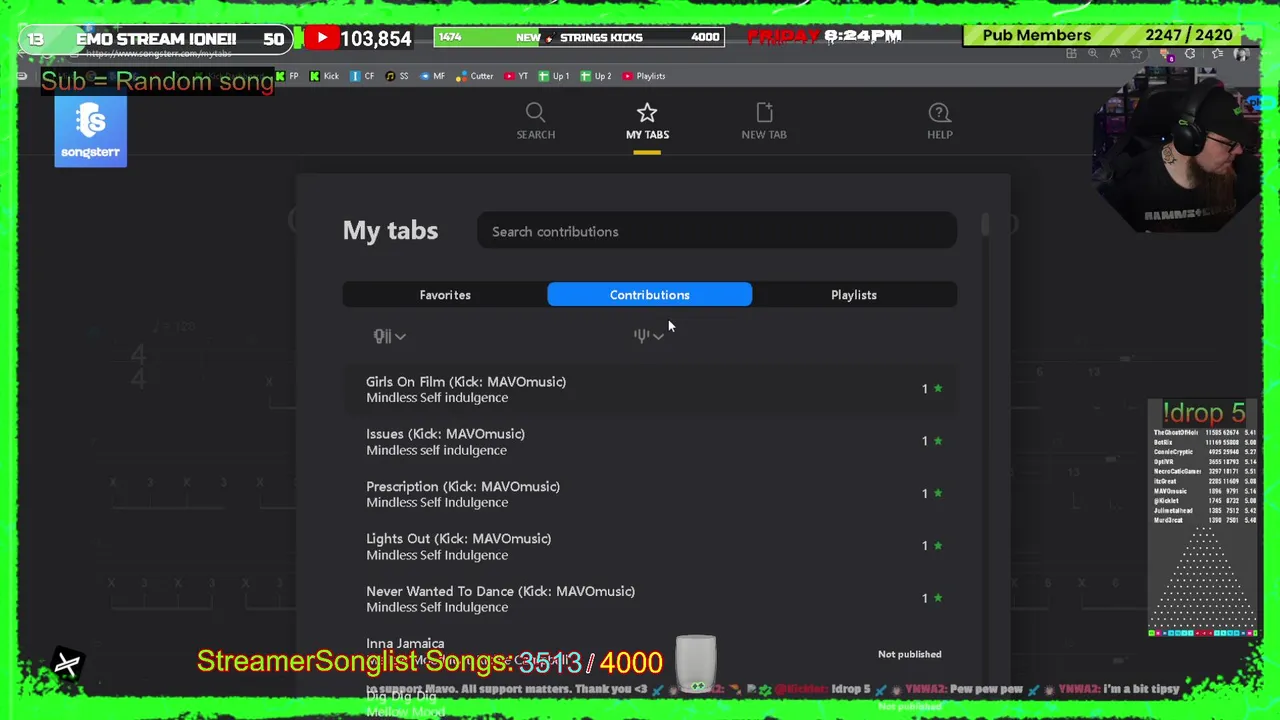Open the Cutter bookmark
Viewport: 1280px width, 720px height.
(474, 76)
